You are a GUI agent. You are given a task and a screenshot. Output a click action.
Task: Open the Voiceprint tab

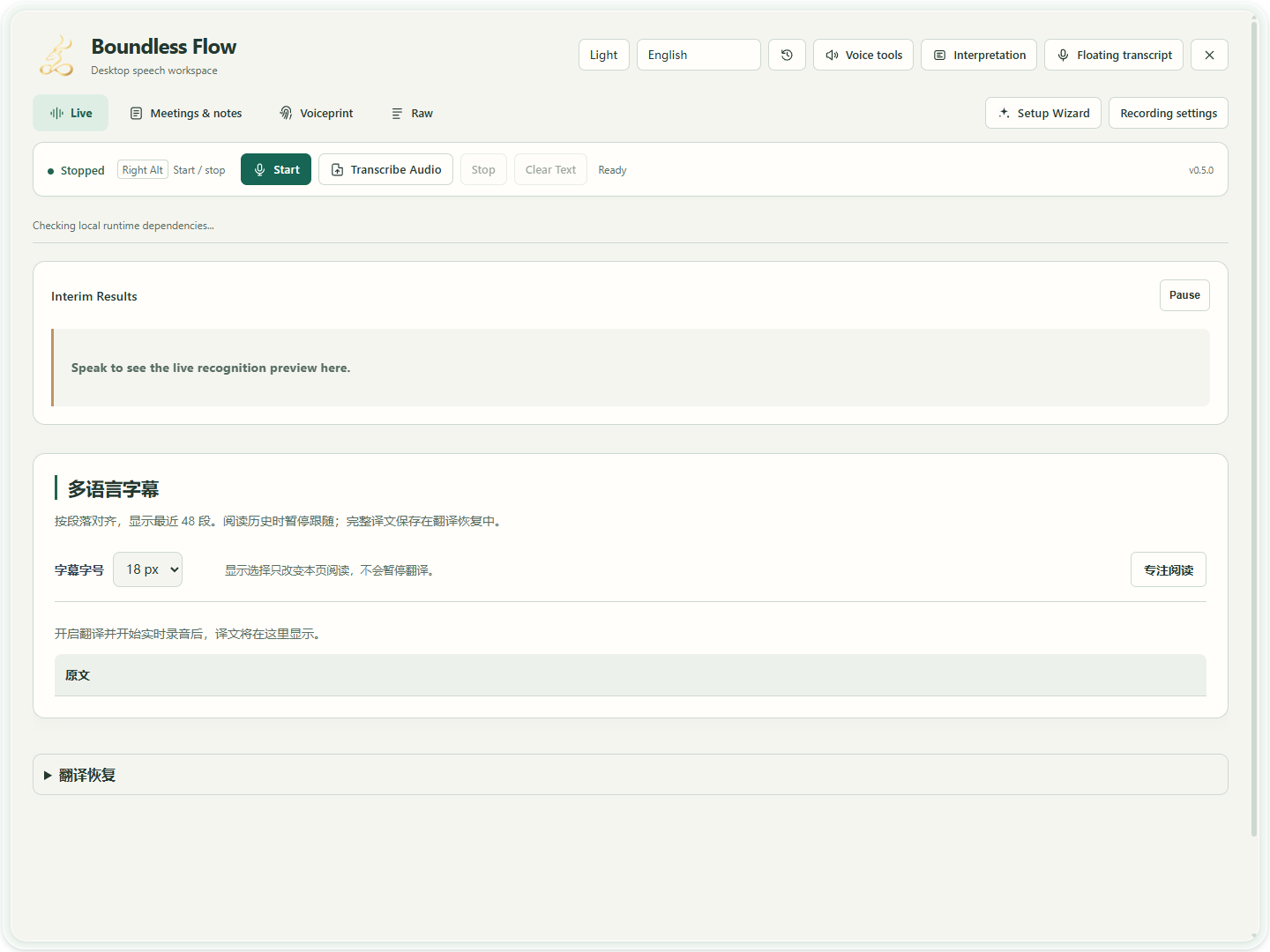coord(317,113)
